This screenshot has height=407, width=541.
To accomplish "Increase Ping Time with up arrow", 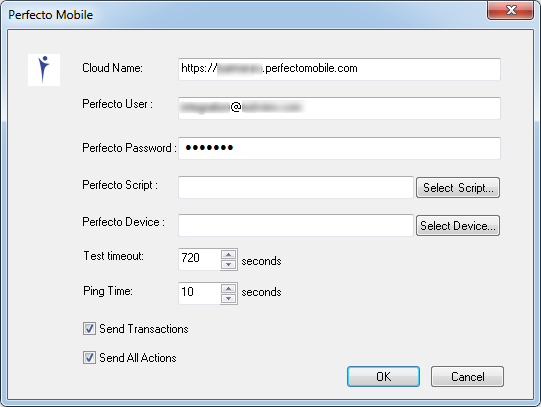I will (228, 288).
